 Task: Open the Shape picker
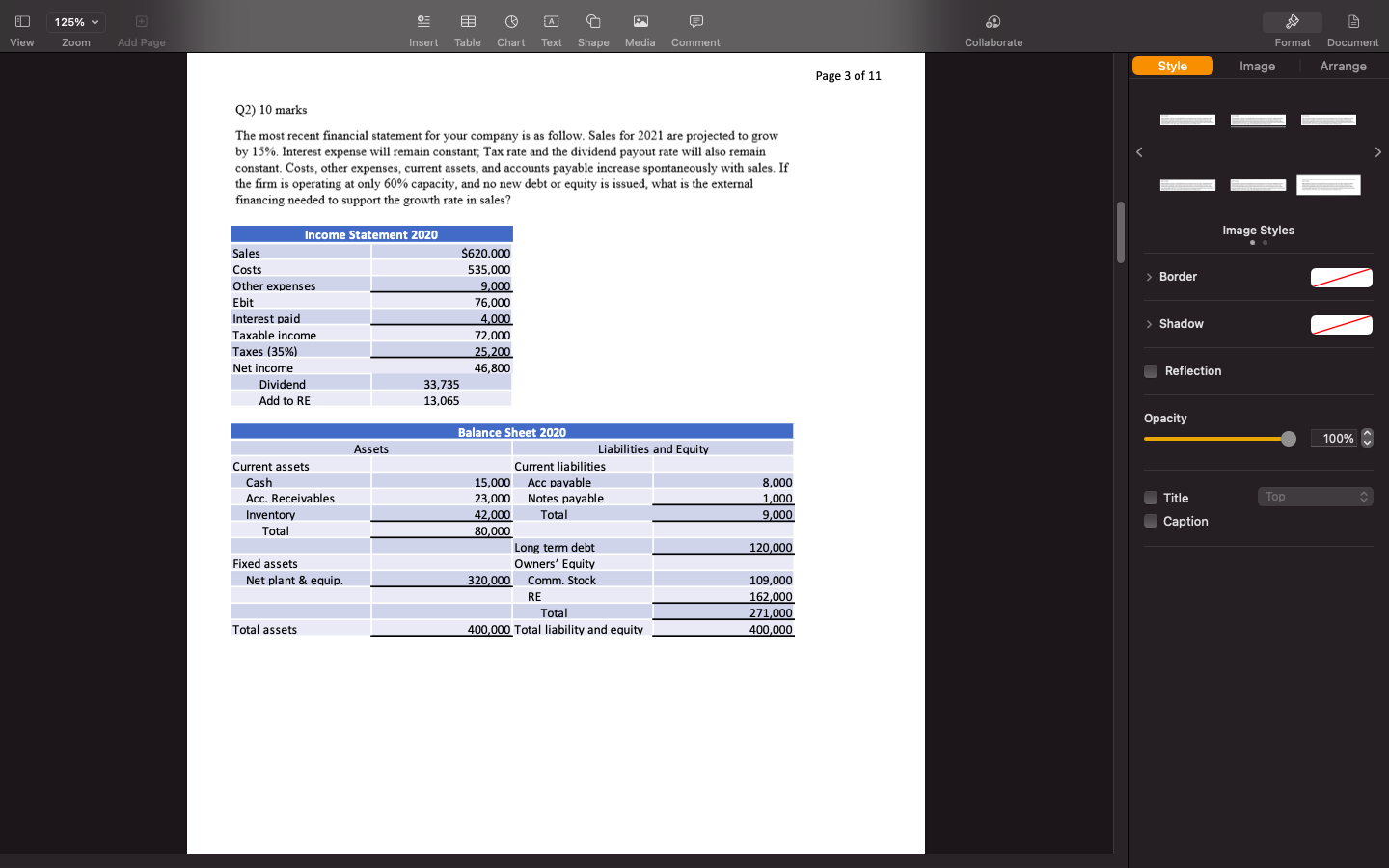click(x=593, y=21)
